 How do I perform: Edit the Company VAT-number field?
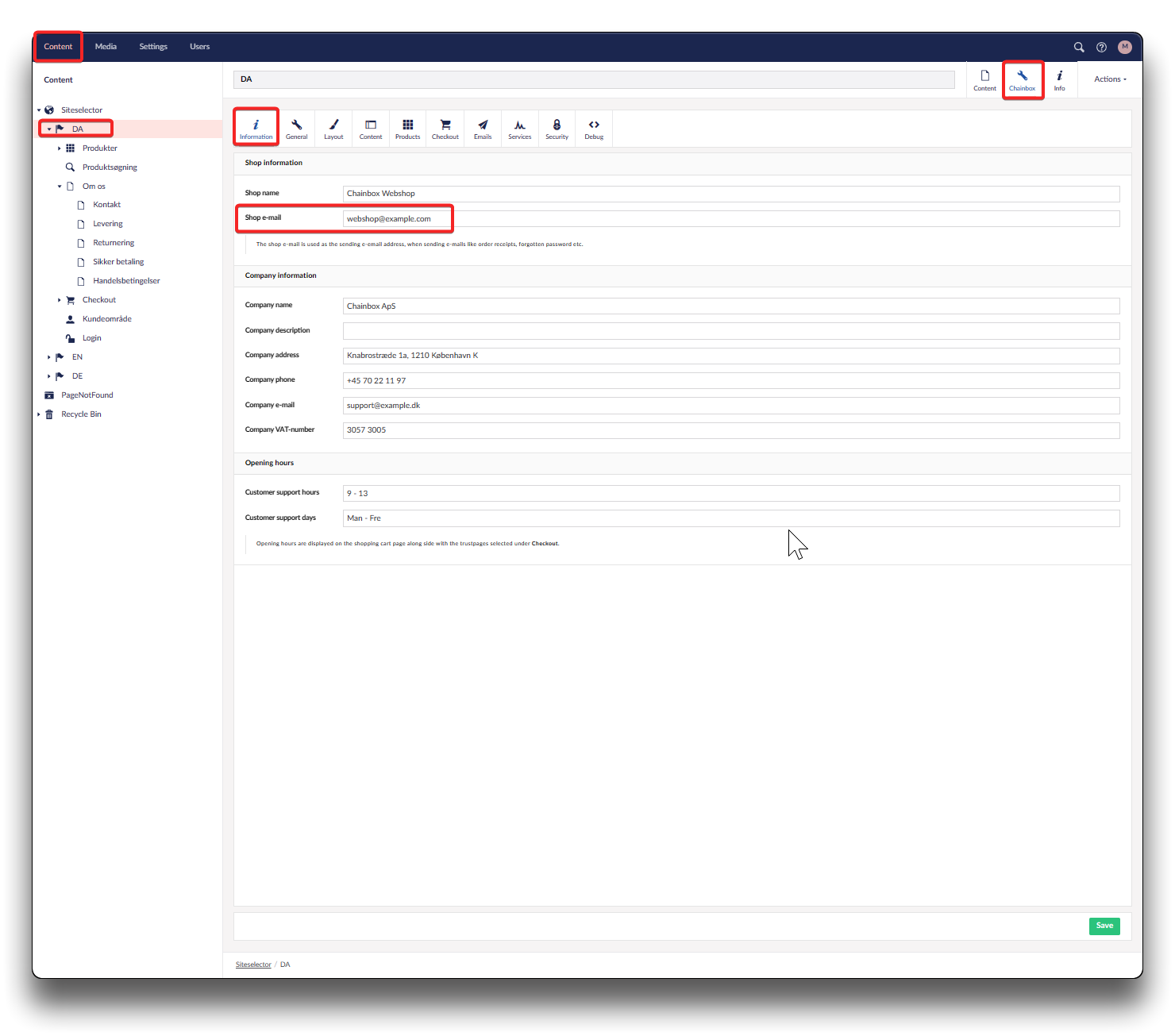pyautogui.click(x=731, y=430)
